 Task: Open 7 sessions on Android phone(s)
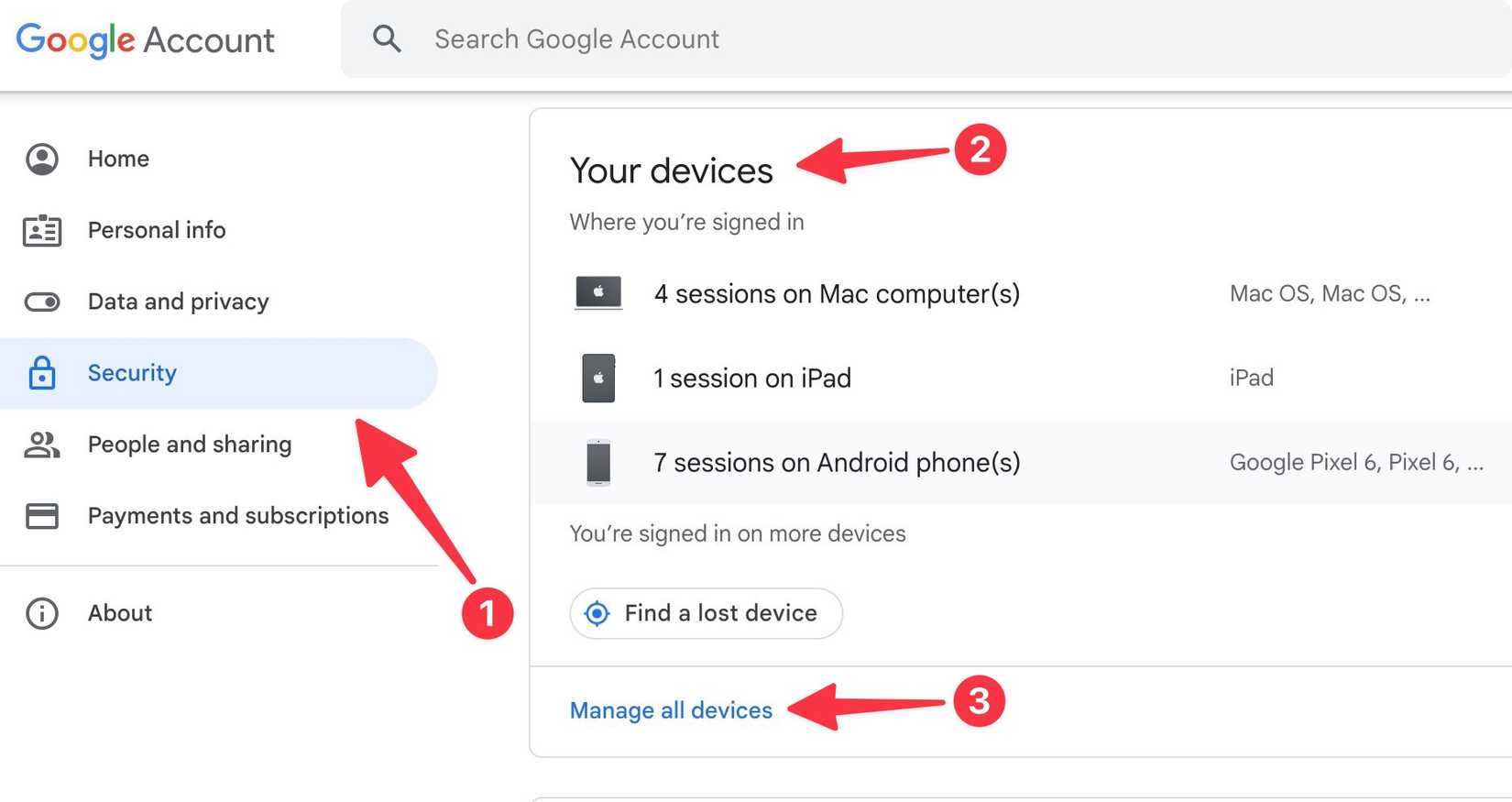tap(837, 462)
